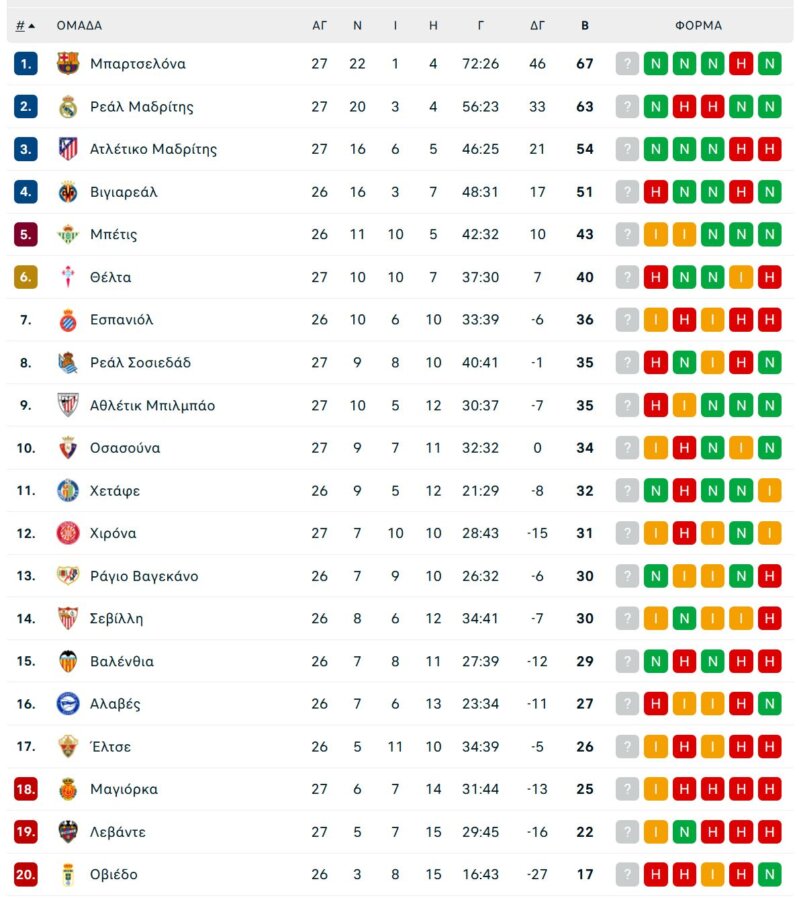Click the grey ? next-match indicator for Real Madrid
This screenshot has height=900, width=799.
628,106
